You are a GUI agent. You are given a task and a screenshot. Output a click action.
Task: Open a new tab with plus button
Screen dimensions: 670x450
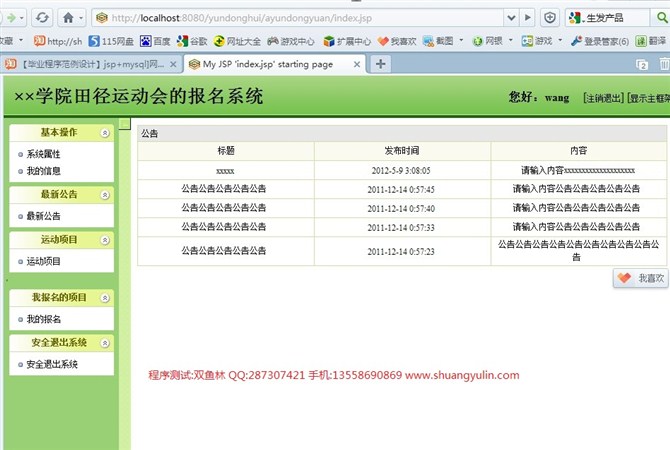pyautogui.click(x=380, y=64)
